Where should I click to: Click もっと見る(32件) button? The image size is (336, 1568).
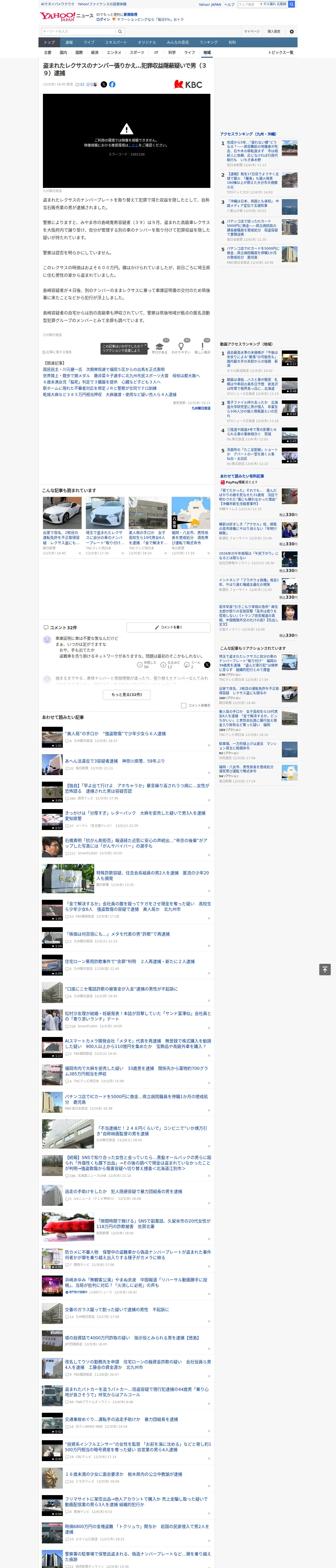(127, 695)
